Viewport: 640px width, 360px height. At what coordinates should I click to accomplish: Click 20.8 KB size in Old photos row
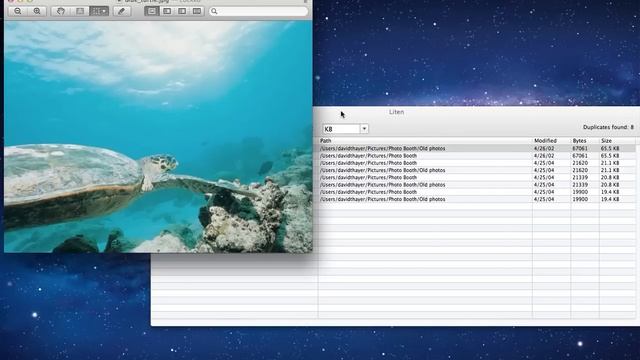610,185
